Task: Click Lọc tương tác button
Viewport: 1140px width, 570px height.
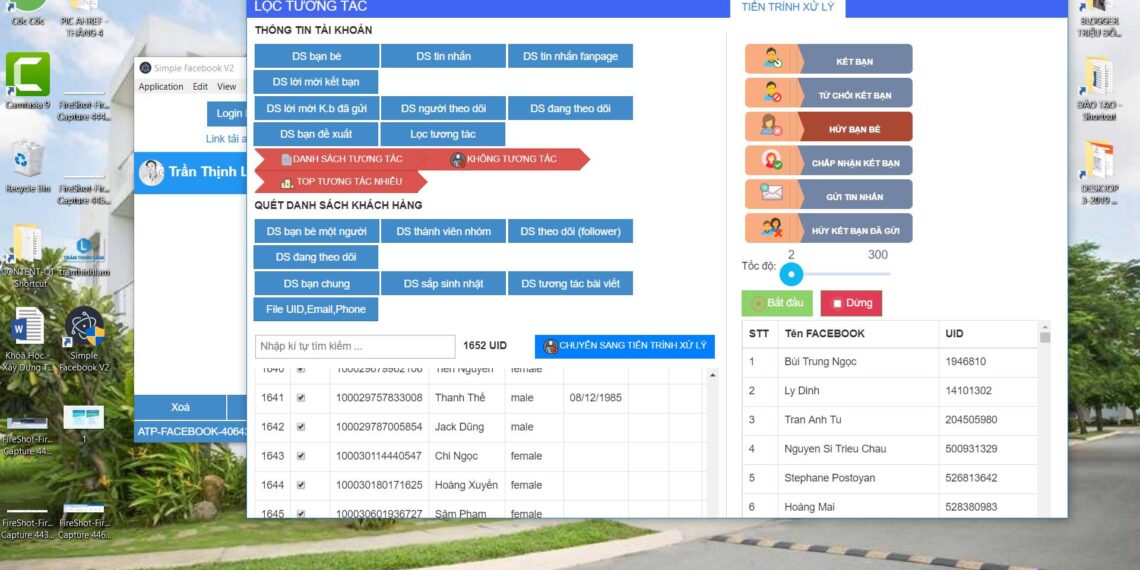Action: coord(443,134)
